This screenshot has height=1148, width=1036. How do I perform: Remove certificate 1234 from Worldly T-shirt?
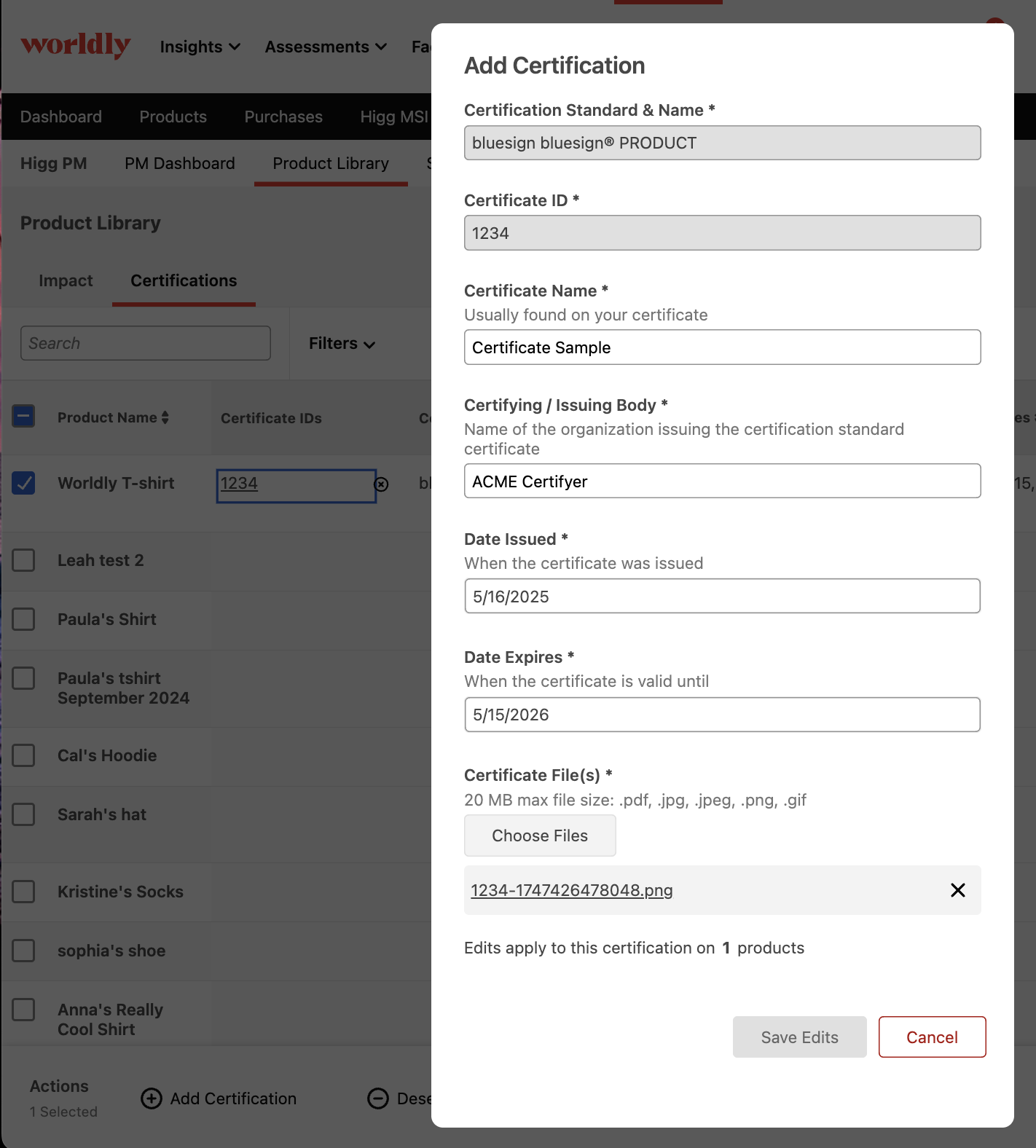tap(381, 484)
